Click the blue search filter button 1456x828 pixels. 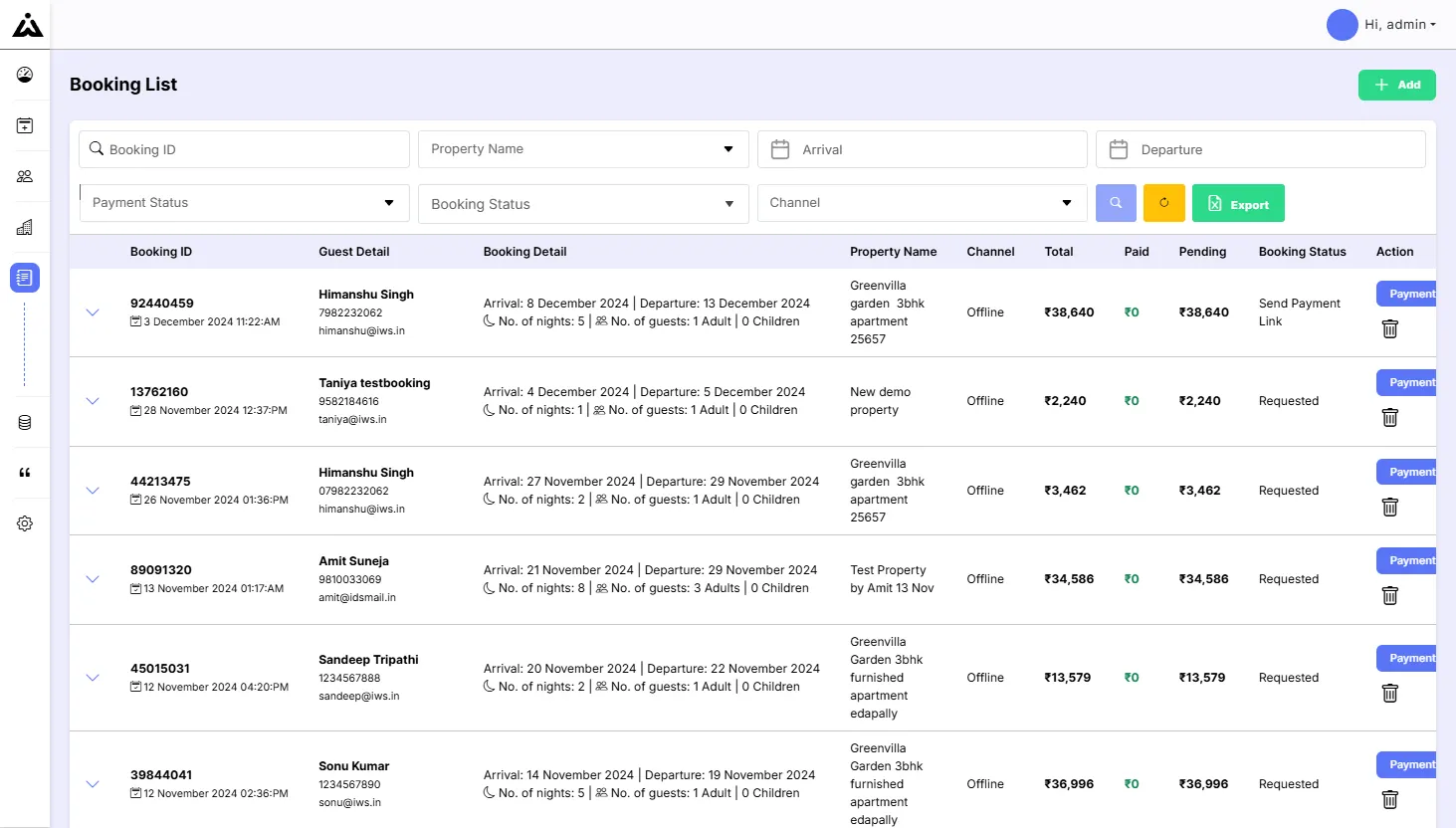tap(1116, 203)
